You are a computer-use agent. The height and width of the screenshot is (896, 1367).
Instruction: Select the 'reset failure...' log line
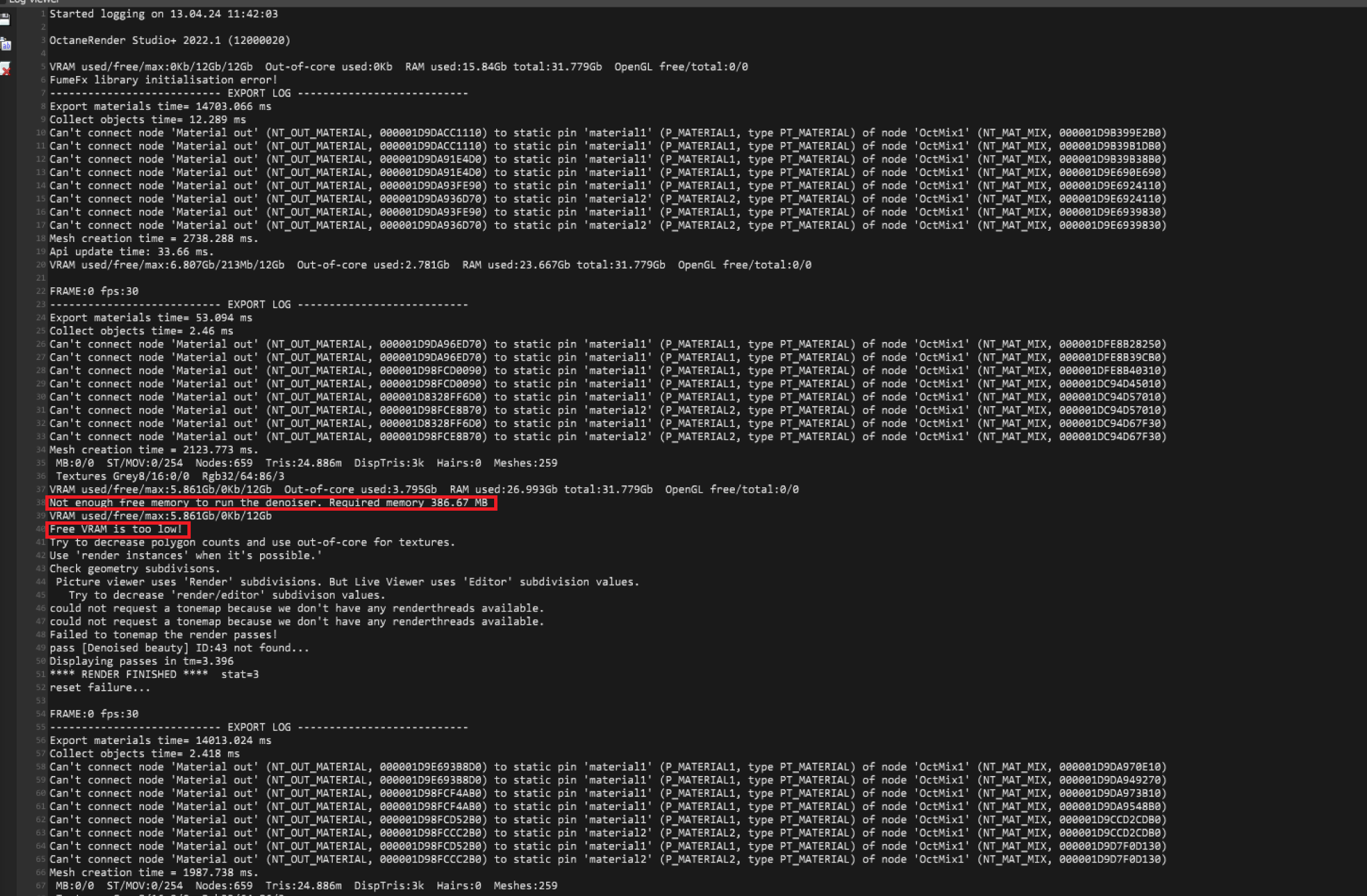pos(100,688)
